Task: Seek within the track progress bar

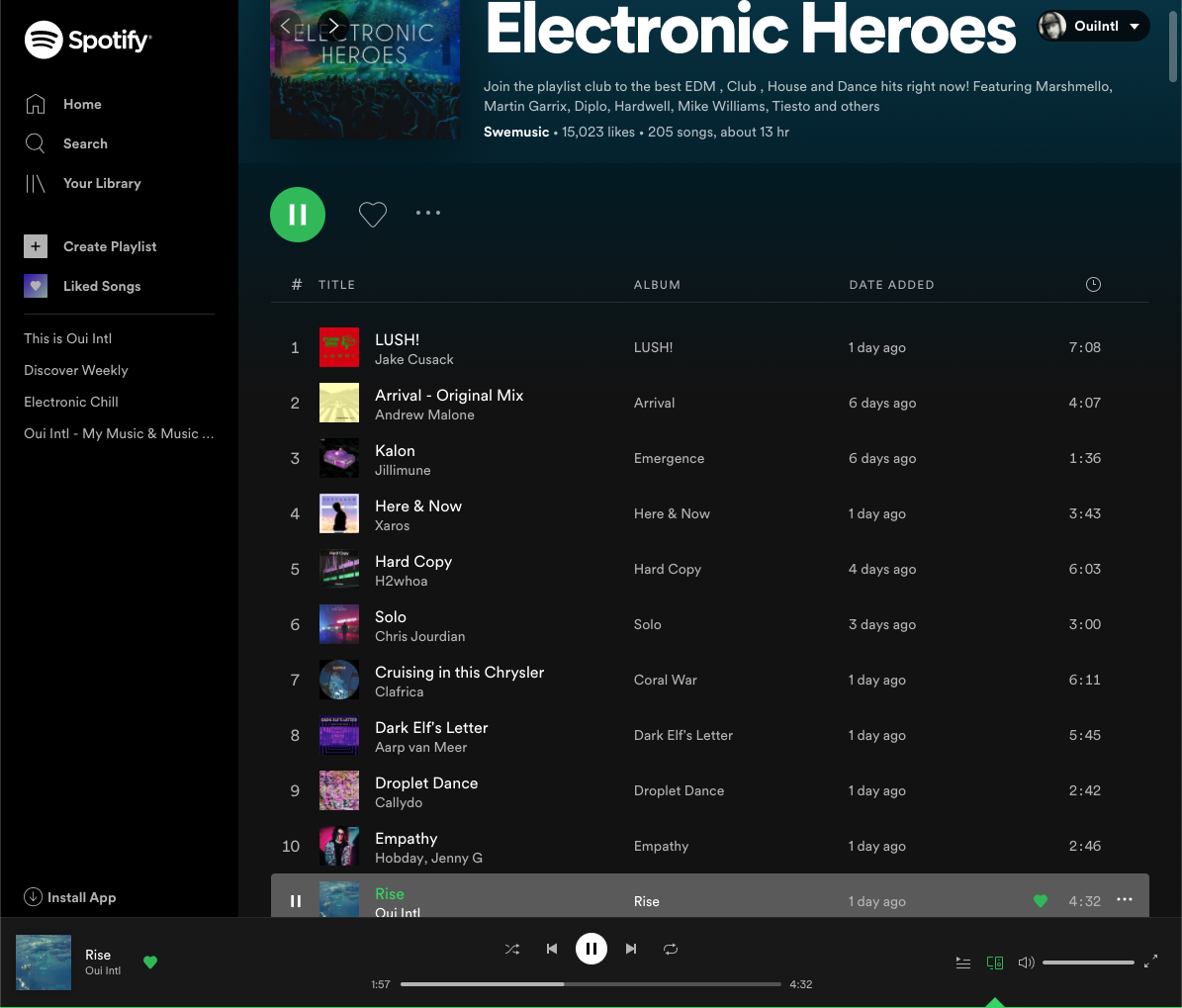Action: (591, 984)
